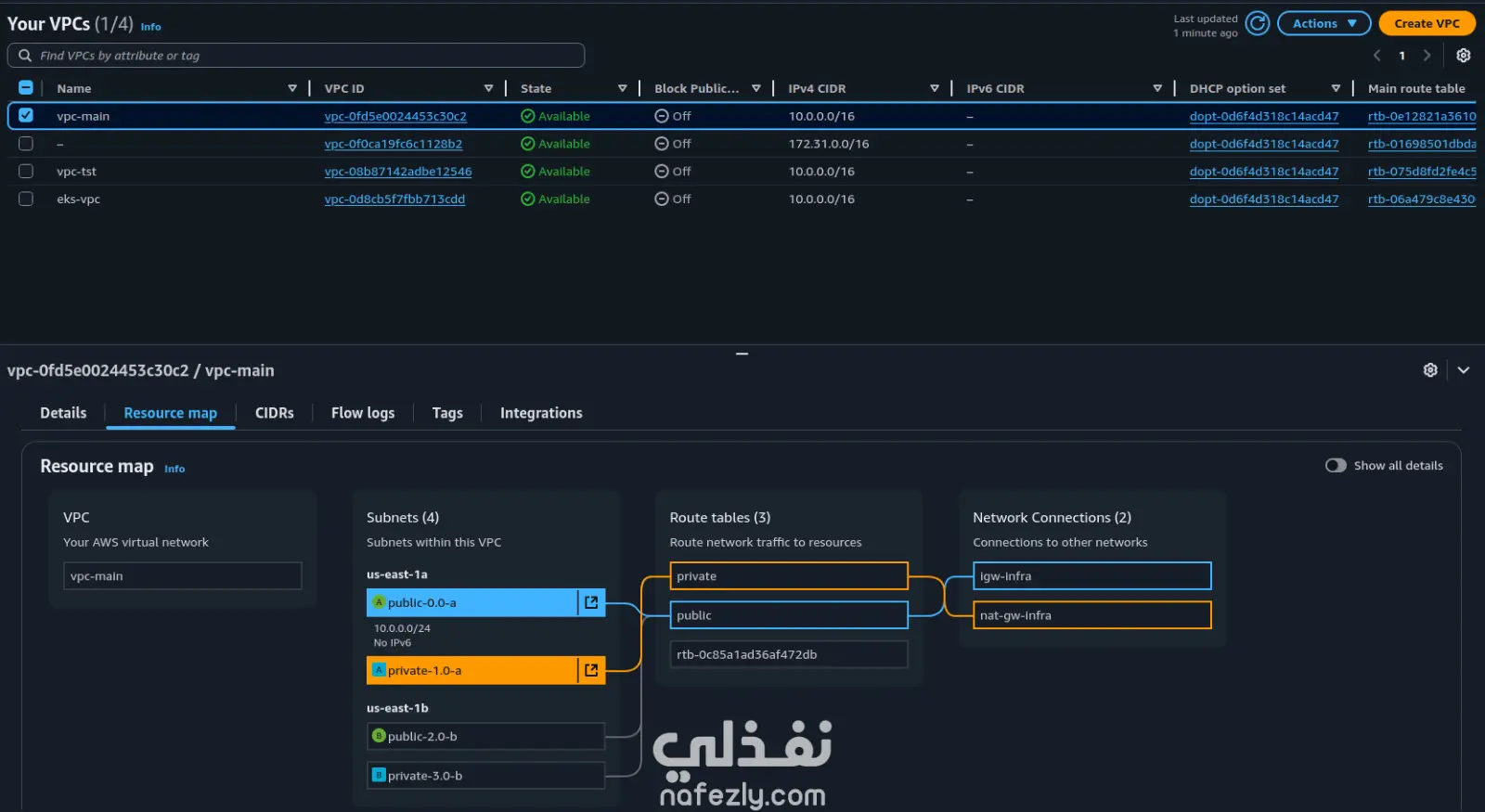Select the igw-infra network connection

[x=1092, y=575]
